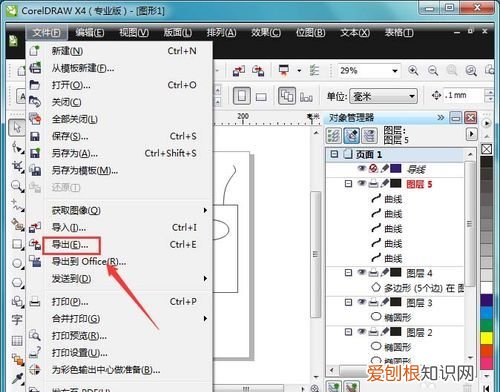
Task: Toggle printable icon of 图层 5
Action: click(374, 184)
